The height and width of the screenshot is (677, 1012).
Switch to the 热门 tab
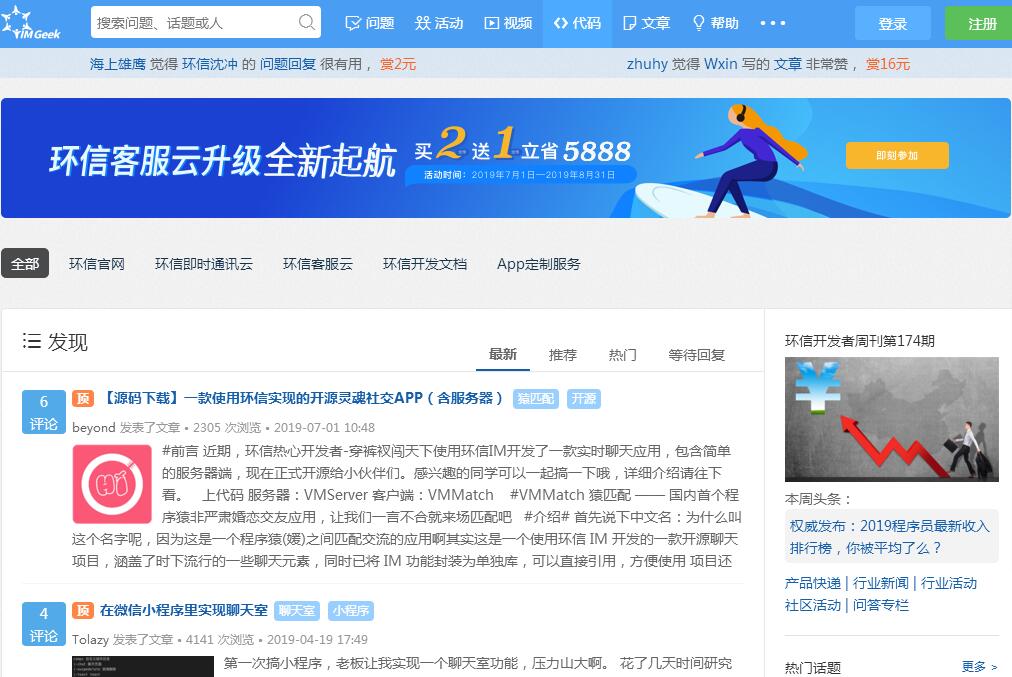[622, 354]
